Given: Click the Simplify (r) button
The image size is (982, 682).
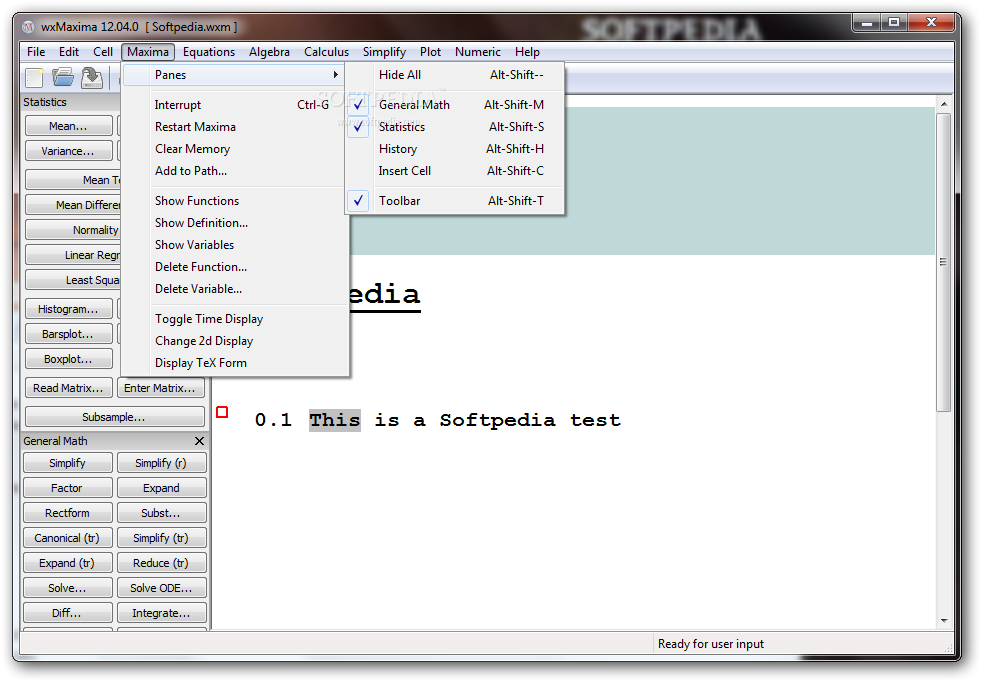Looking at the screenshot, I should [162, 463].
